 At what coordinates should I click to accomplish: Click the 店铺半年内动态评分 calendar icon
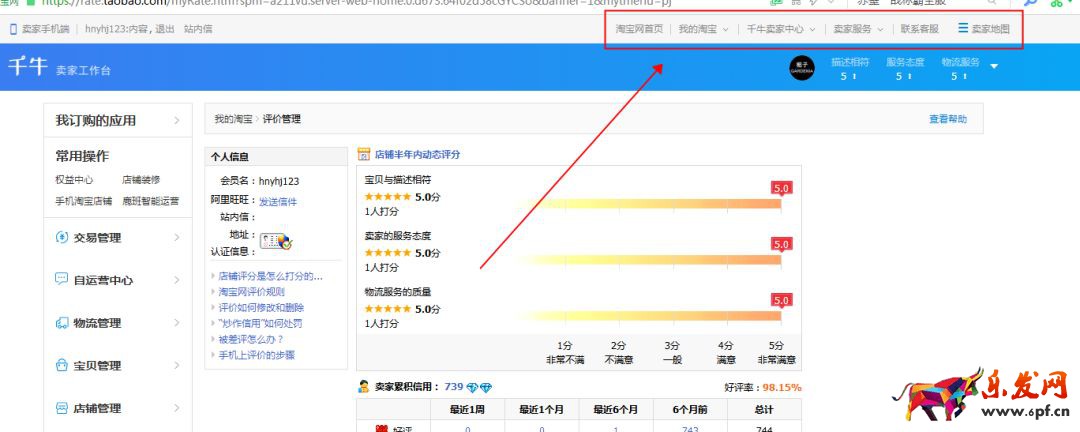click(x=364, y=154)
